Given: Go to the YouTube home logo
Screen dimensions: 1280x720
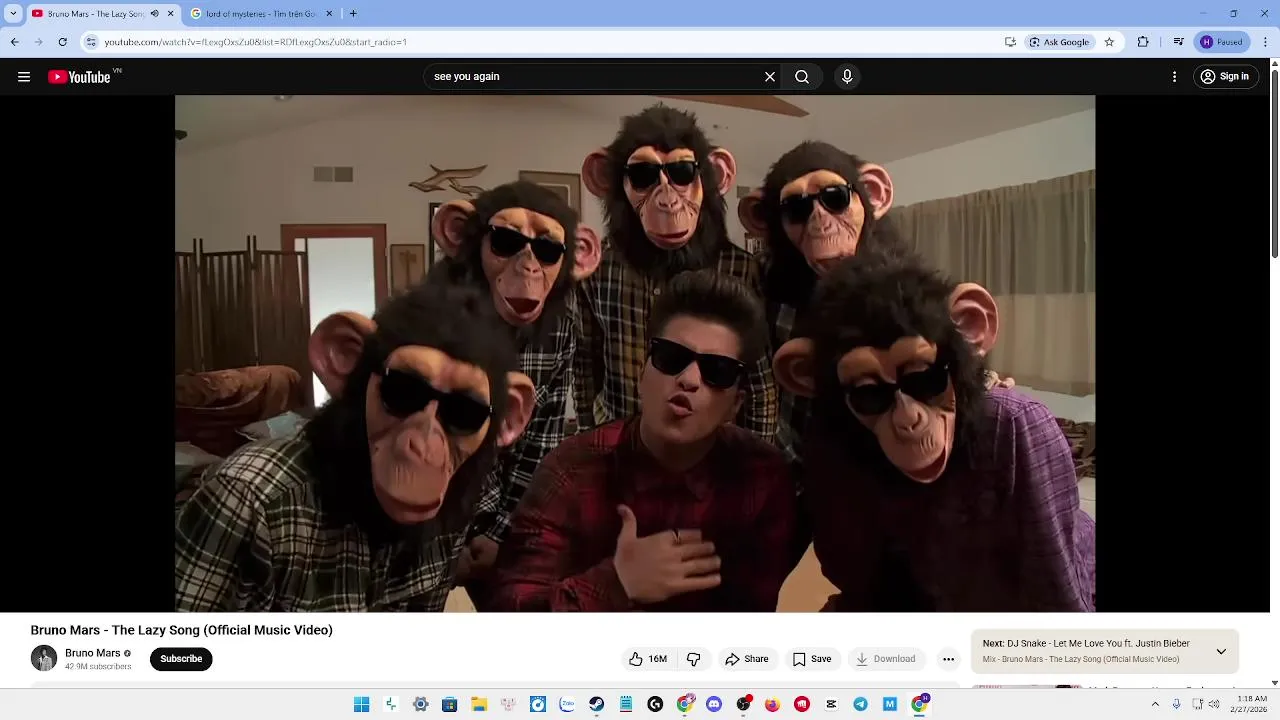Looking at the screenshot, I should click(80, 77).
